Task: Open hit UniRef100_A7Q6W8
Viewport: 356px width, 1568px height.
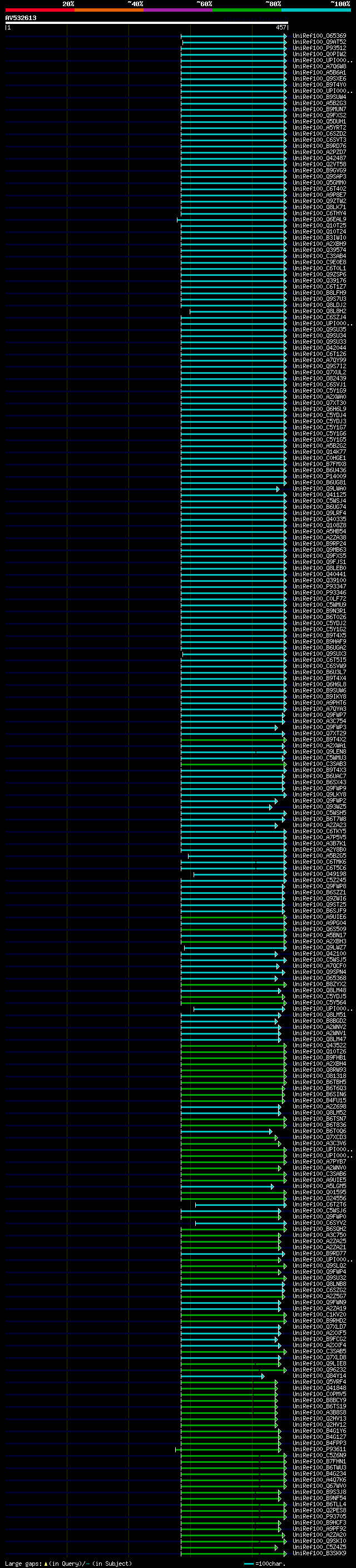Action: pyautogui.click(x=319, y=66)
